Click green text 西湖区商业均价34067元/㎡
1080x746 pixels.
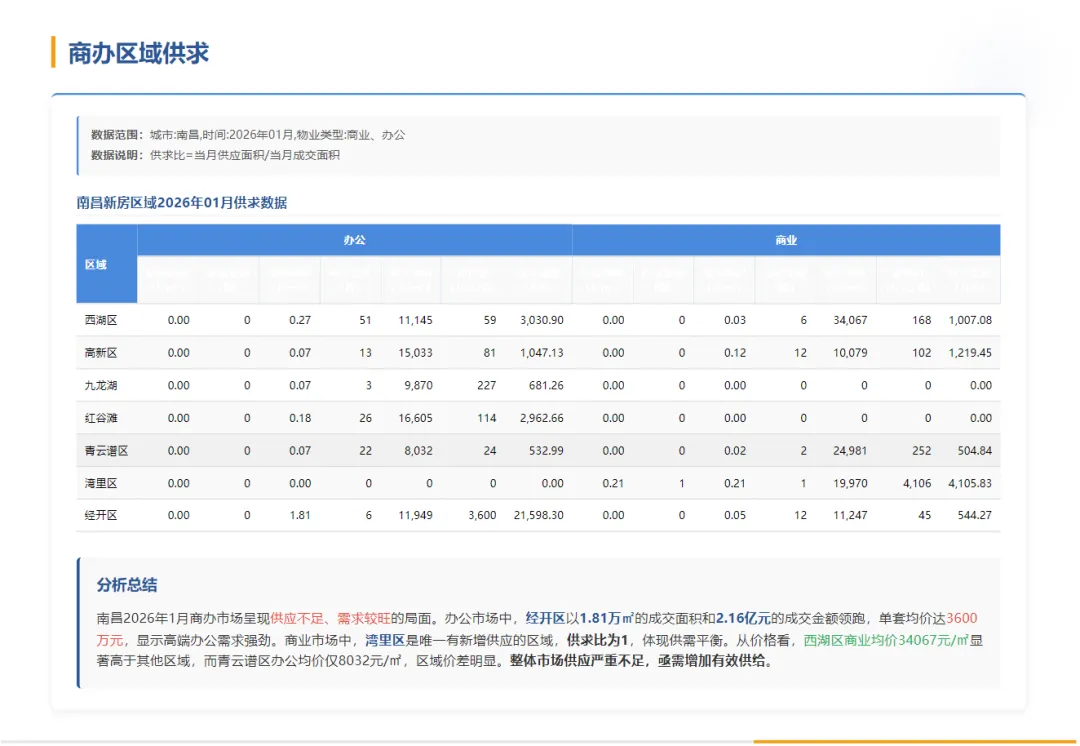pos(886,640)
